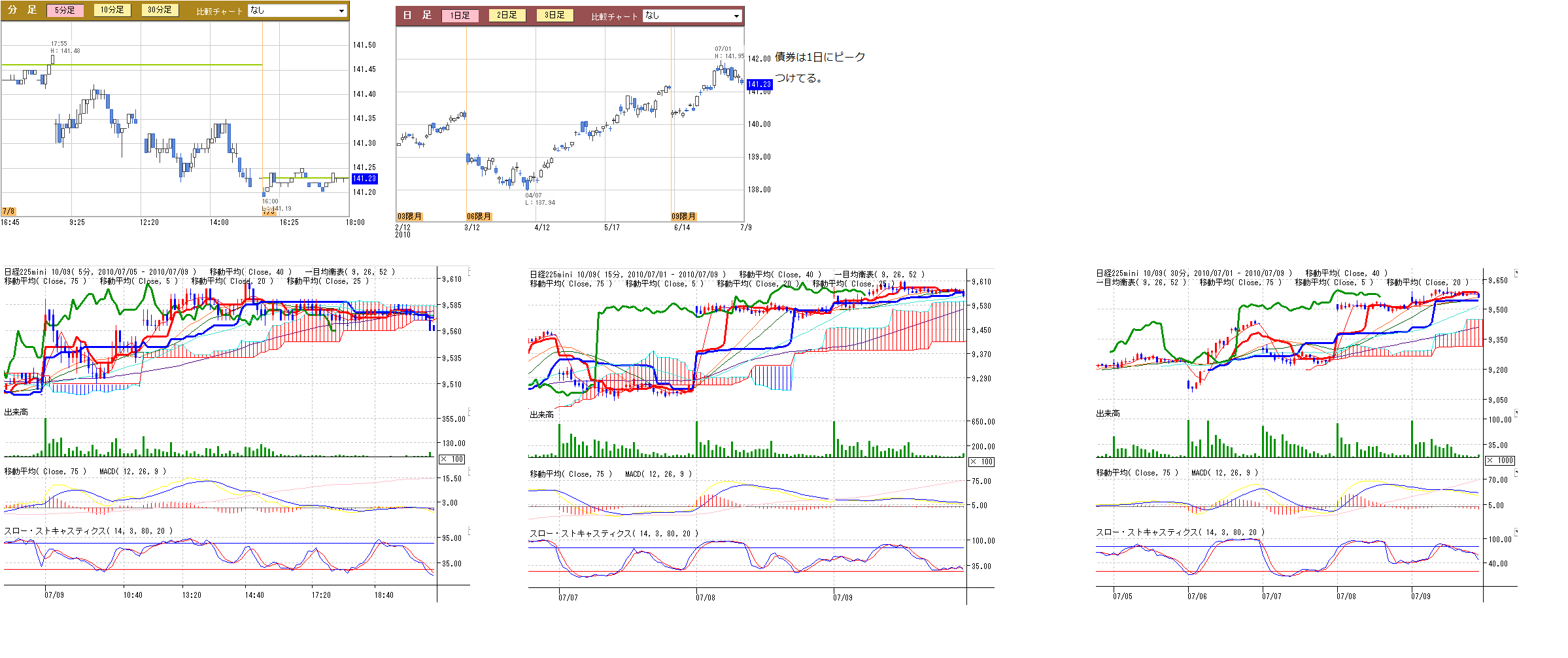1568x658 pixels.
Task: Click the ×100 scale box on 5分 chart
Action: coord(452,459)
